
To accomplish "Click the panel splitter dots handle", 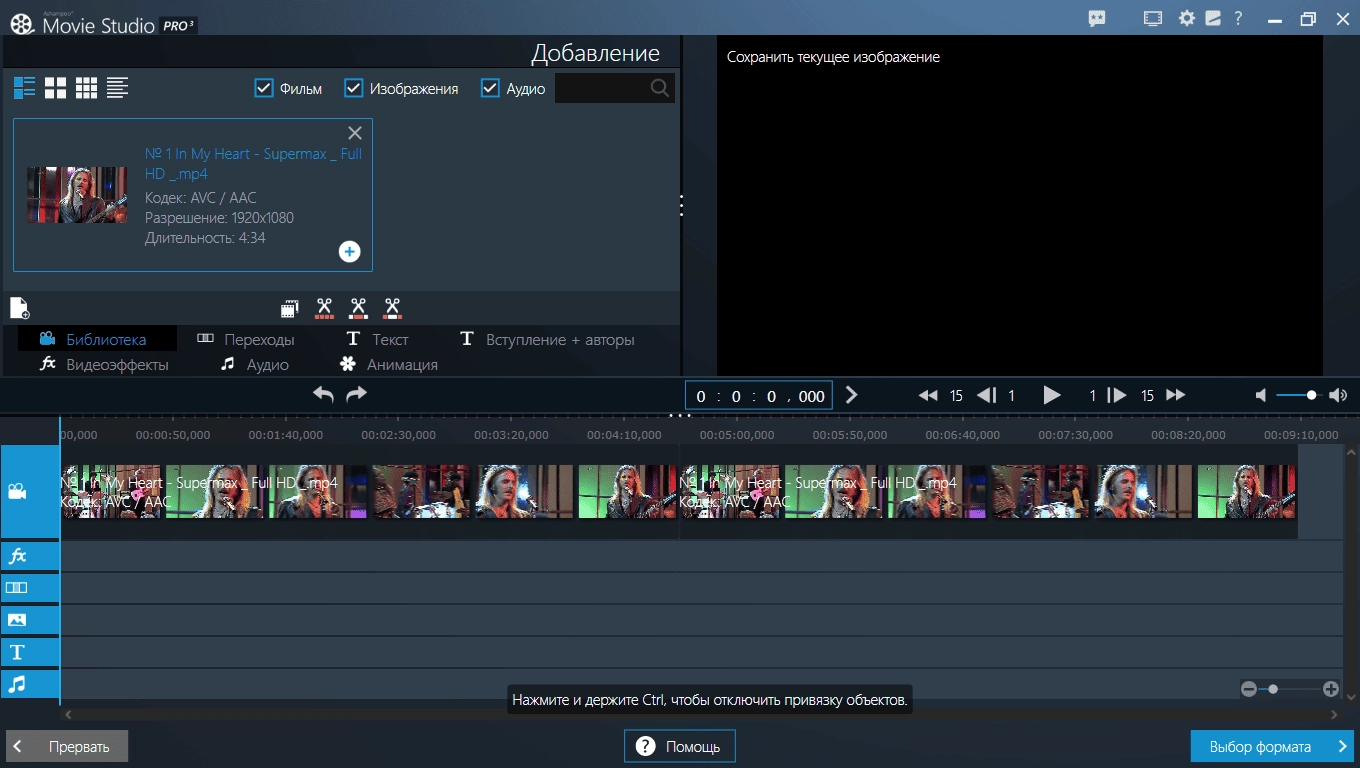I will point(681,205).
